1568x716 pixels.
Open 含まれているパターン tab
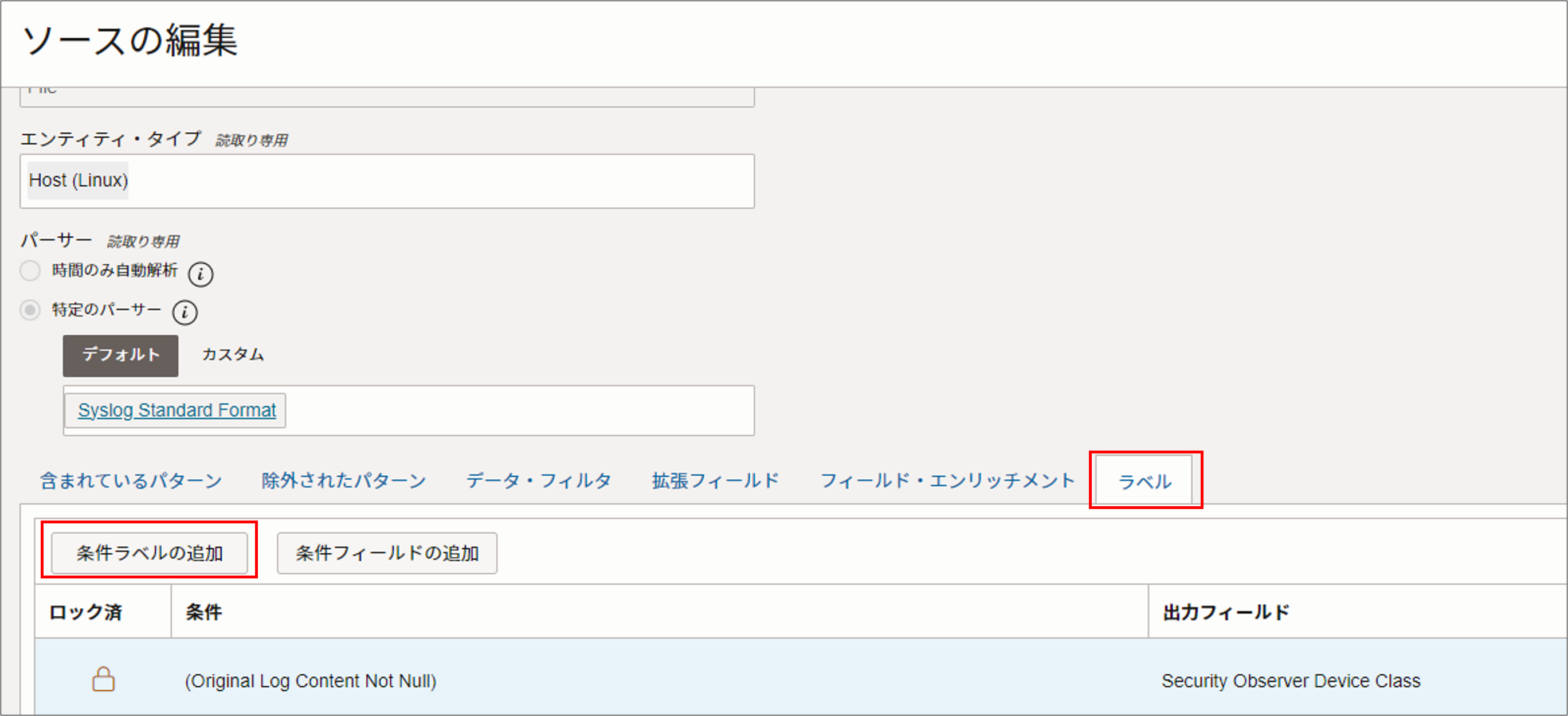click(131, 481)
